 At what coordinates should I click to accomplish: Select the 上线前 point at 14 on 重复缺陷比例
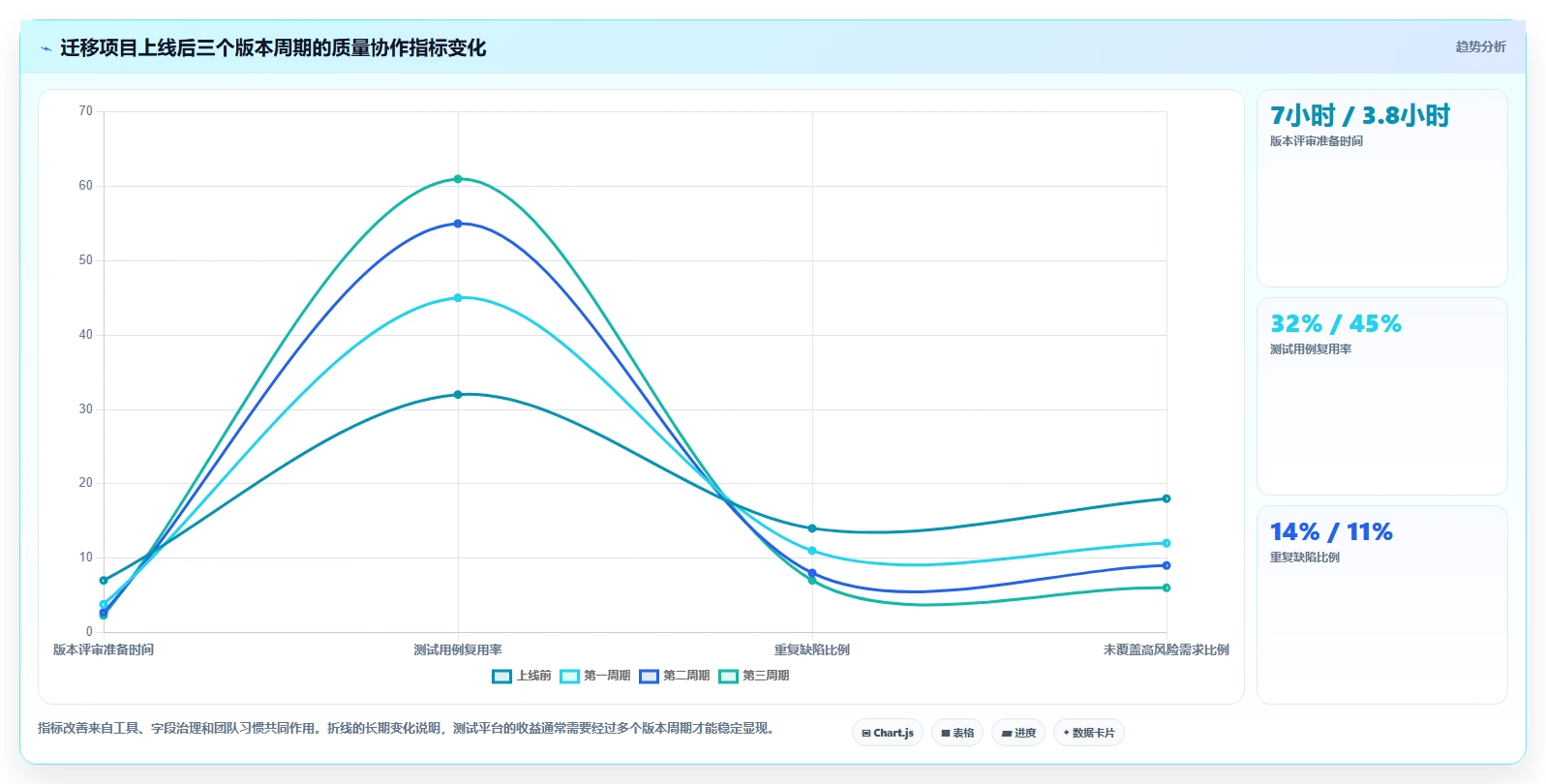(812, 528)
